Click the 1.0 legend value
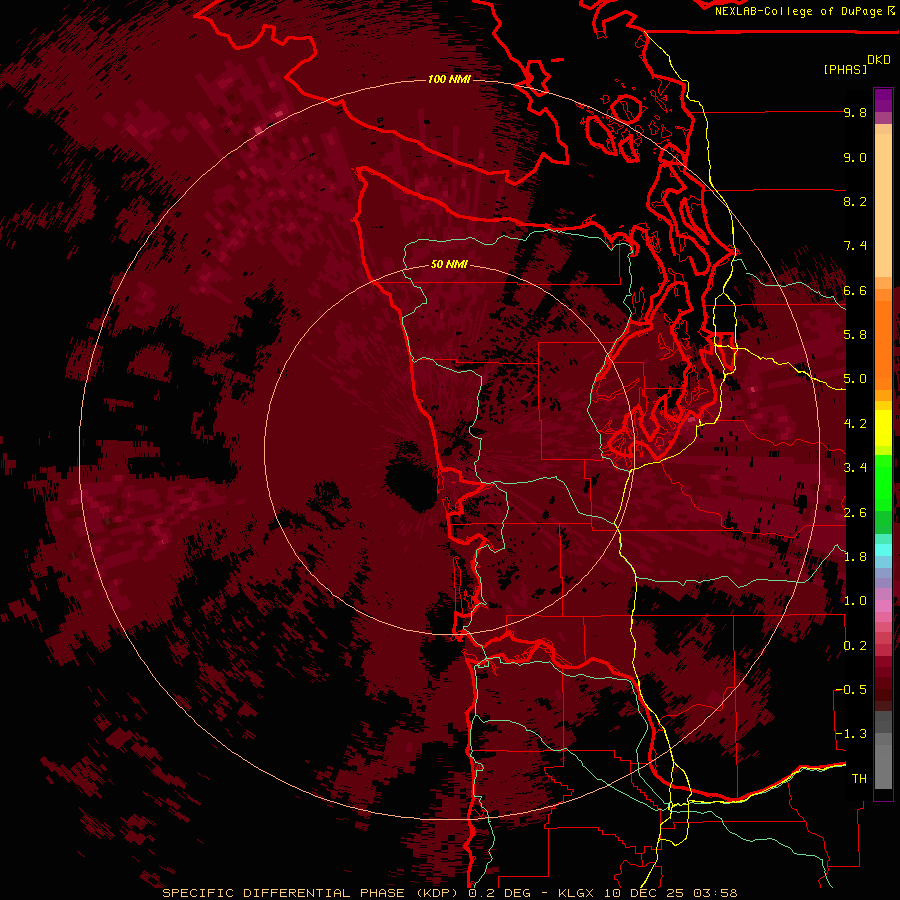Viewport: 900px width, 900px height. pyautogui.click(x=855, y=601)
